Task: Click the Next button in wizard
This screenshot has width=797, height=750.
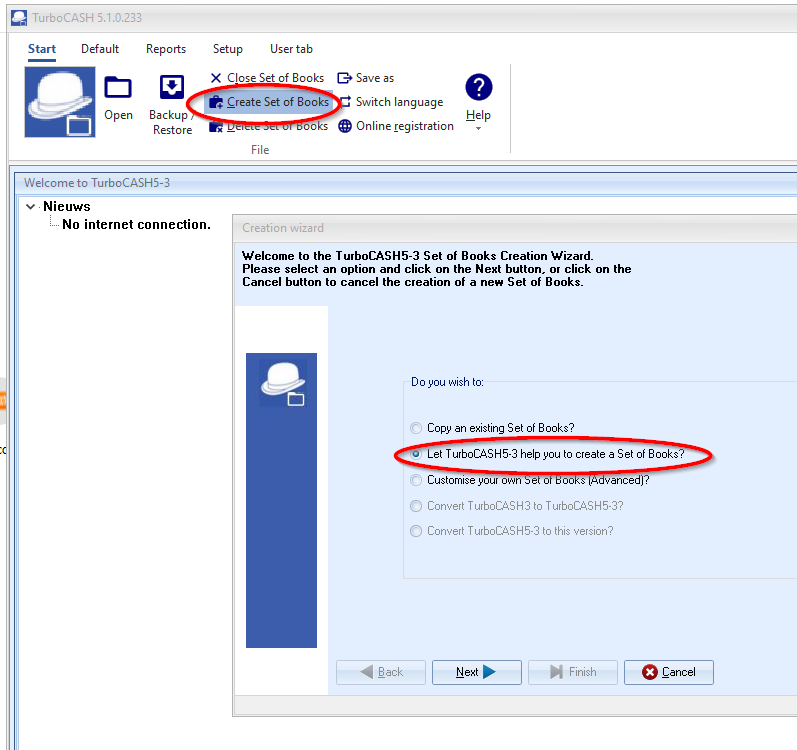Action: 477,672
